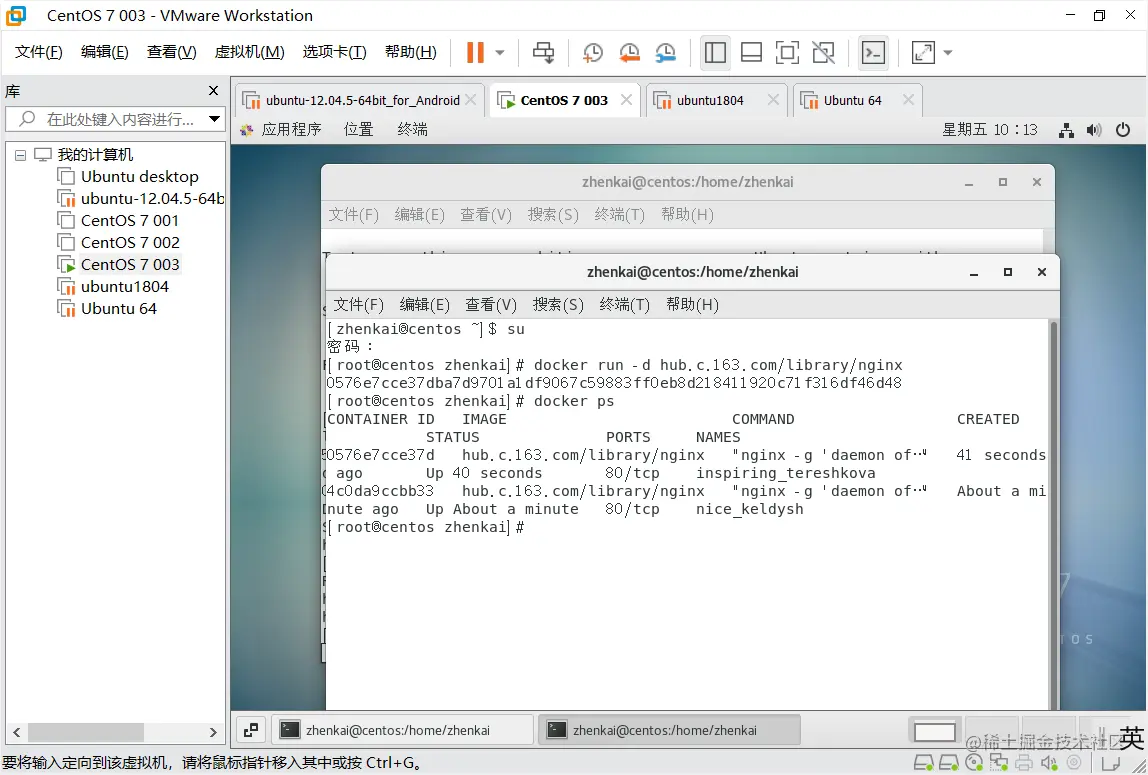Close the CentOS 7 003 tab
1148x775 pixels.
[x=626, y=100]
